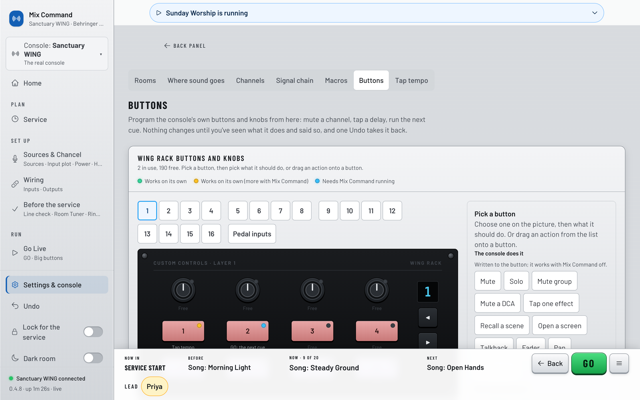Click the Priya lead badge
The width and height of the screenshot is (640, 400).
(x=155, y=387)
